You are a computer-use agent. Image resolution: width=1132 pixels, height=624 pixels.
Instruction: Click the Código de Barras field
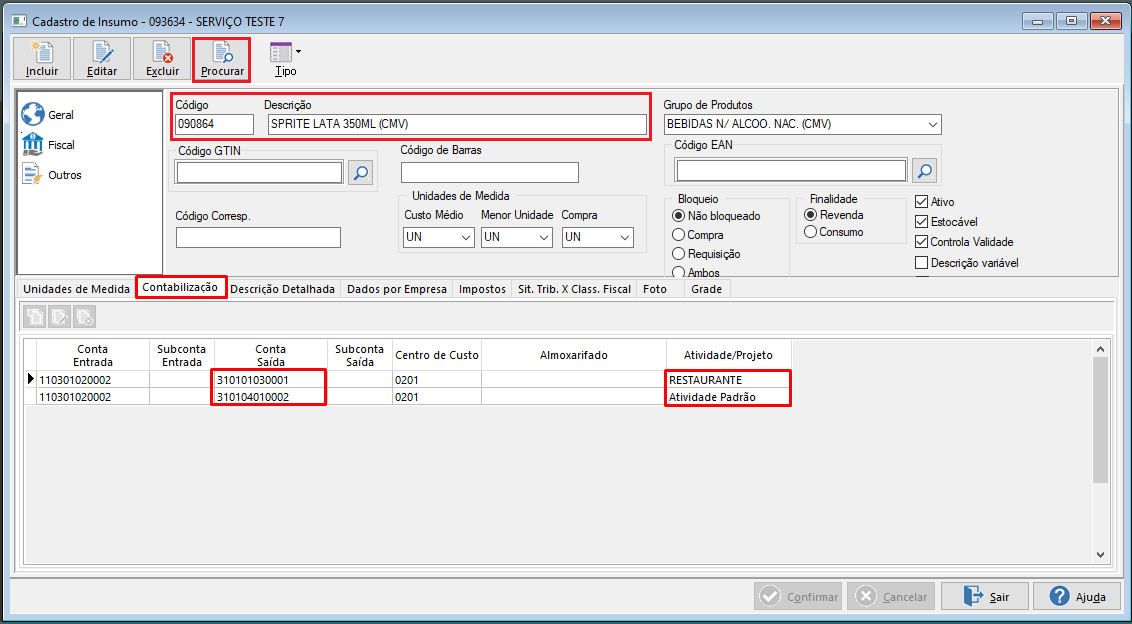(x=490, y=173)
